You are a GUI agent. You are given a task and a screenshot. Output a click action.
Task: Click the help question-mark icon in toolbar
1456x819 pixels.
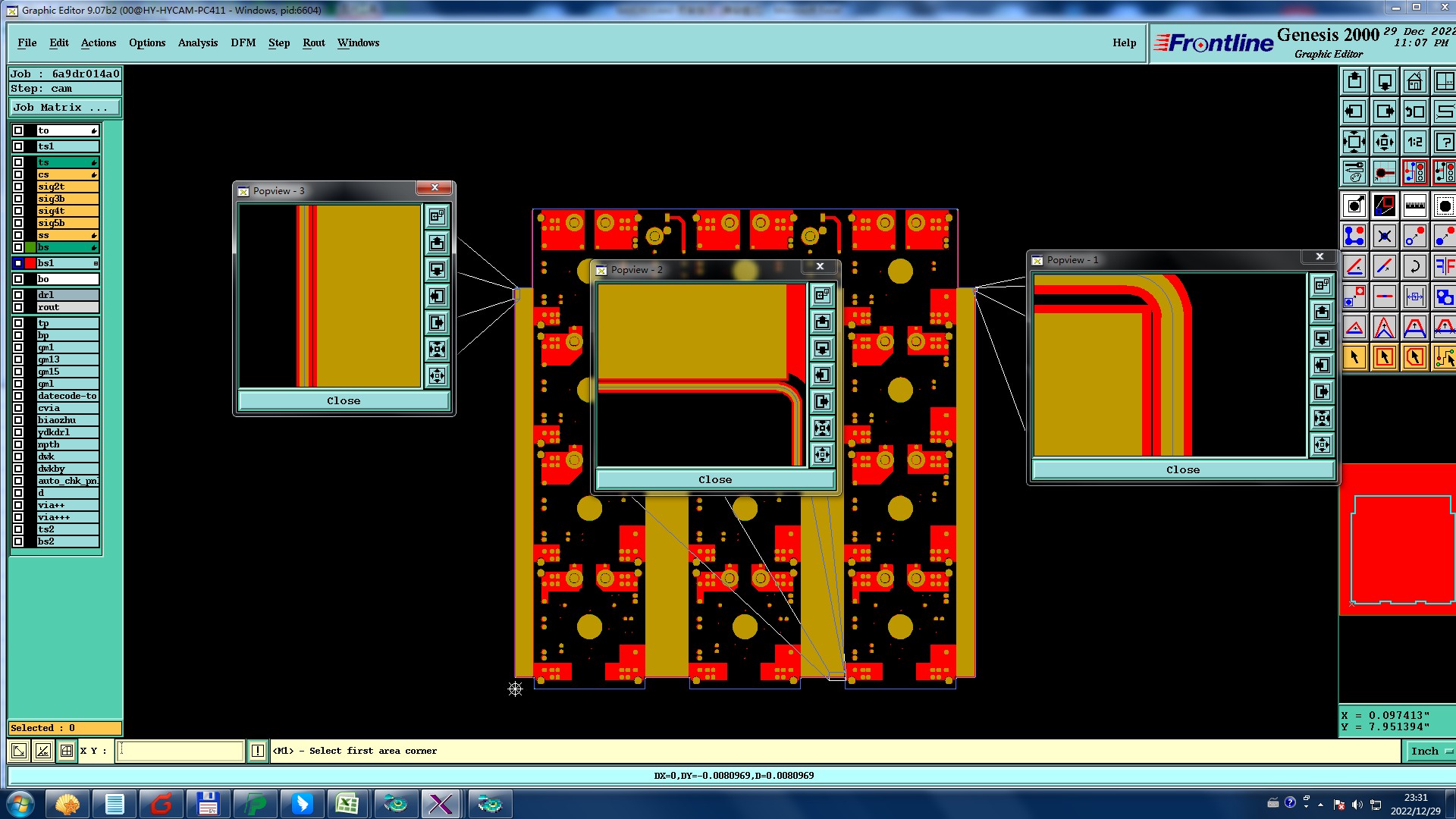coord(1444,142)
